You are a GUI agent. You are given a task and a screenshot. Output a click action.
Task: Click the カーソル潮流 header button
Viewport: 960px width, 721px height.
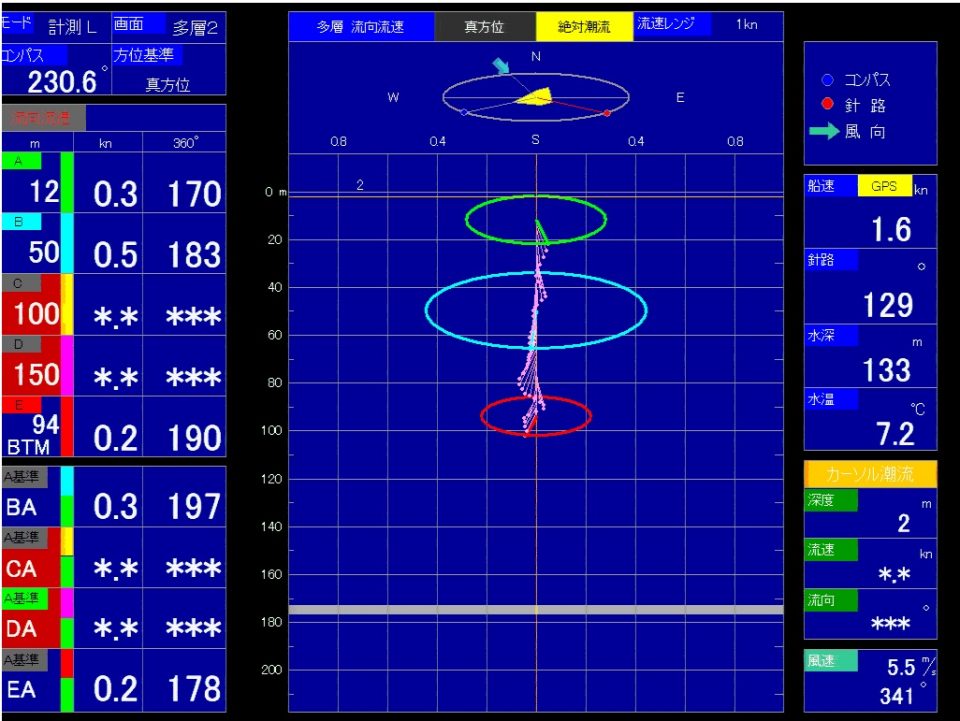pos(870,474)
